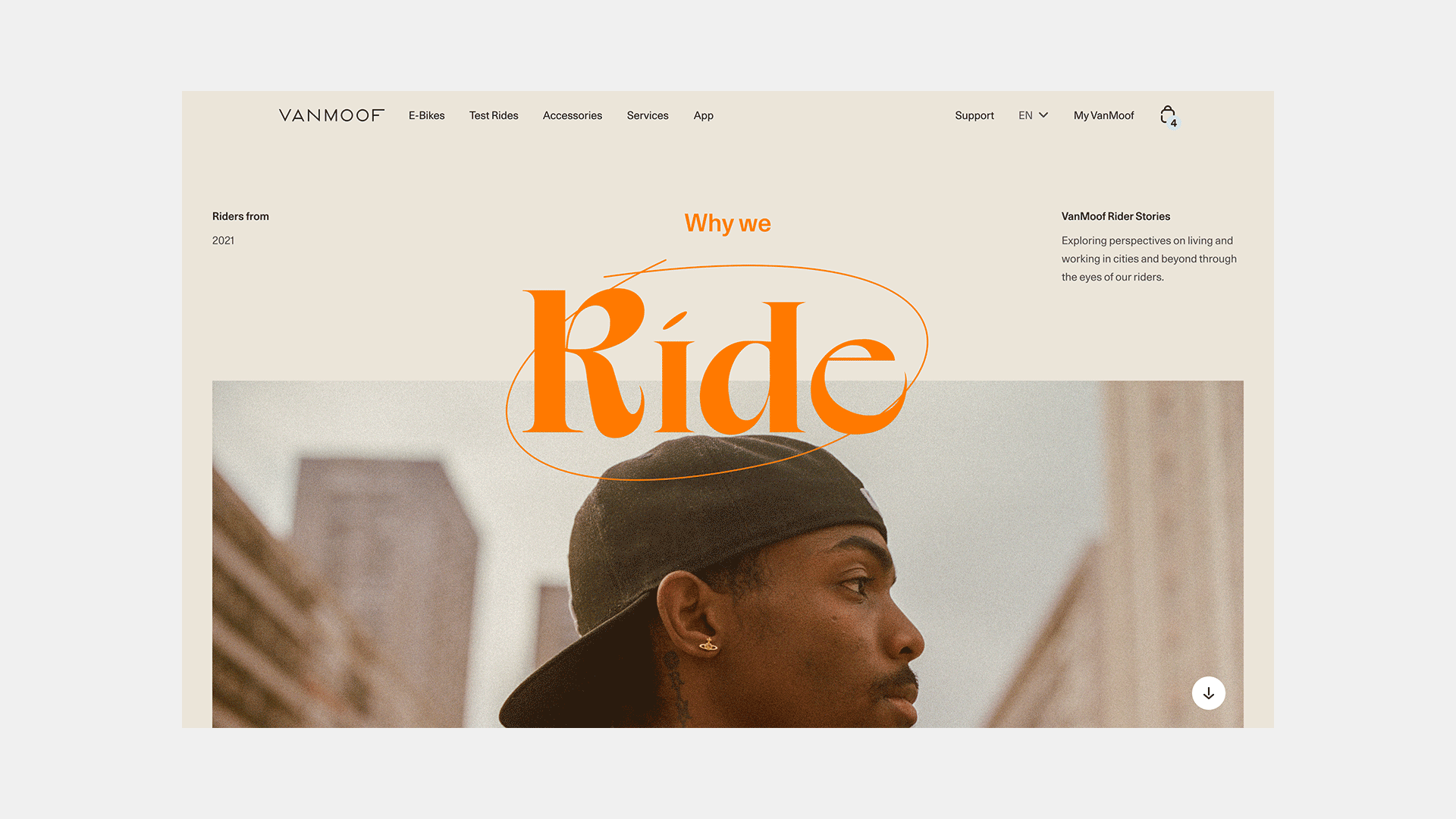Open the E-Bikes menu
Image resolution: width=1456 pixels, height=819 pixels.
click(x=426, y=115)
